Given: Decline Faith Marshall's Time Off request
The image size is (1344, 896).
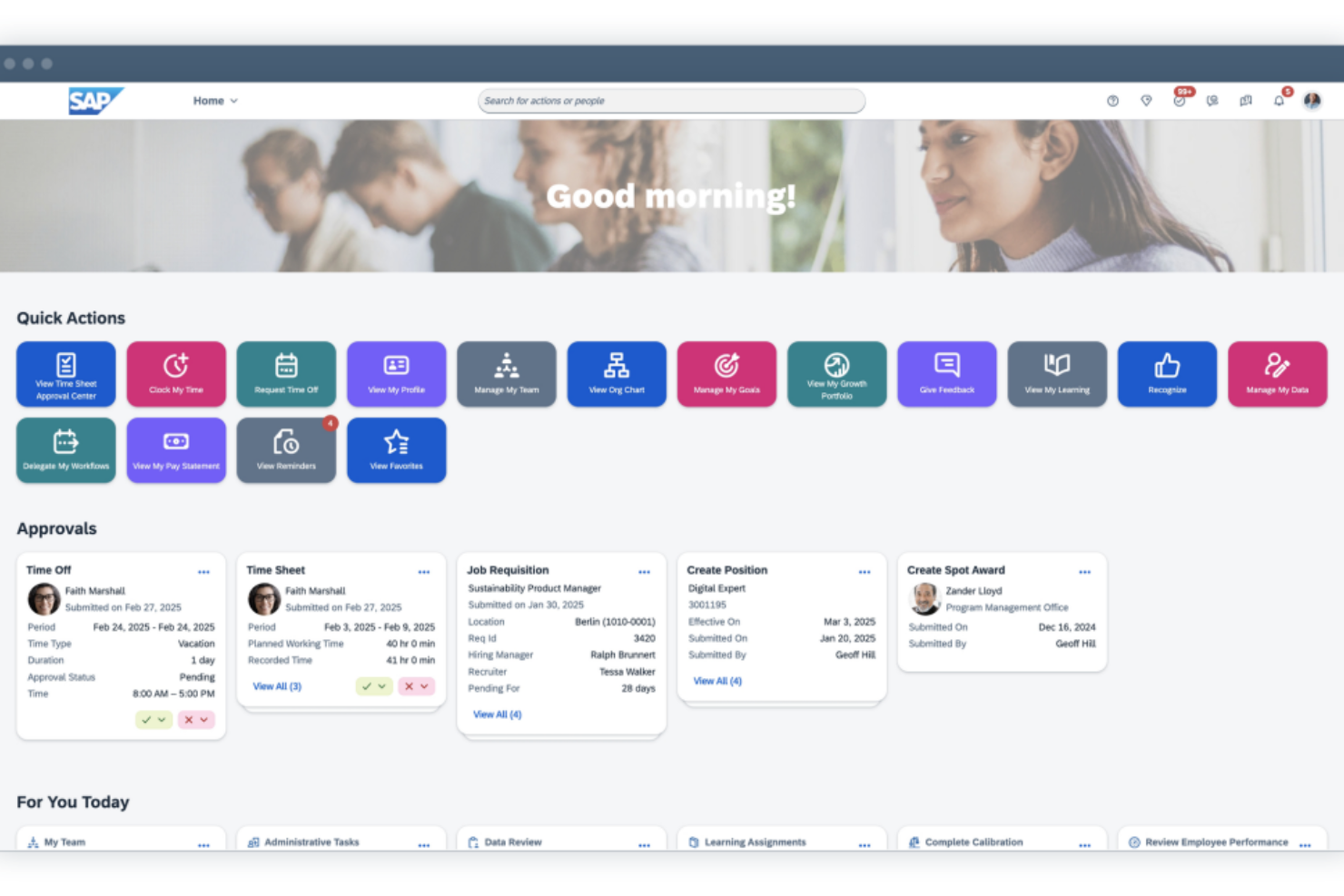Looking at the screenshot, I should 188,720.
